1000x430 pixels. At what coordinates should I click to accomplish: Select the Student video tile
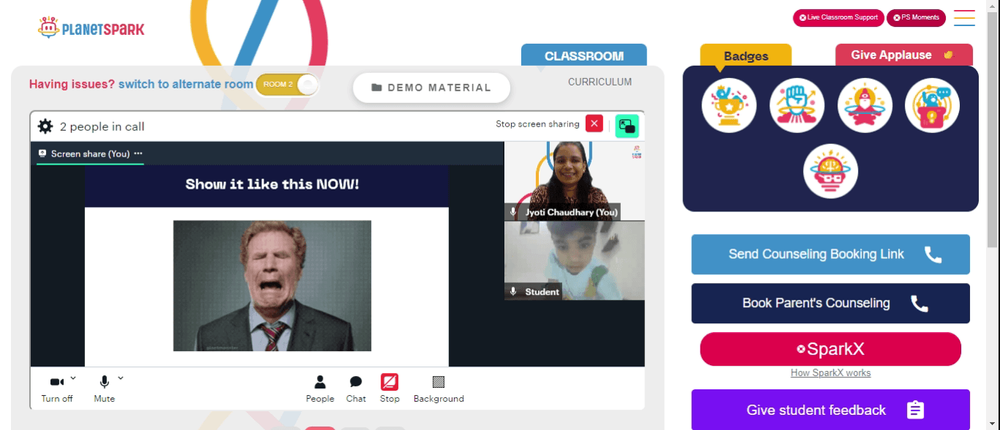tap(574, 260)
